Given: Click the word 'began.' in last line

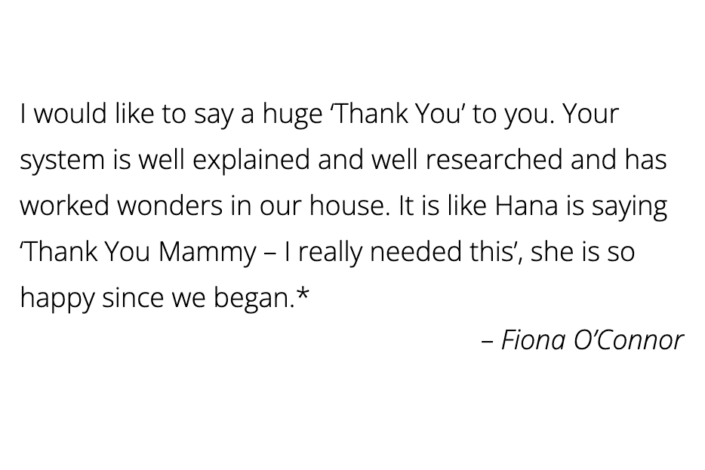Looking at the screenshot, I should [254, 299].
